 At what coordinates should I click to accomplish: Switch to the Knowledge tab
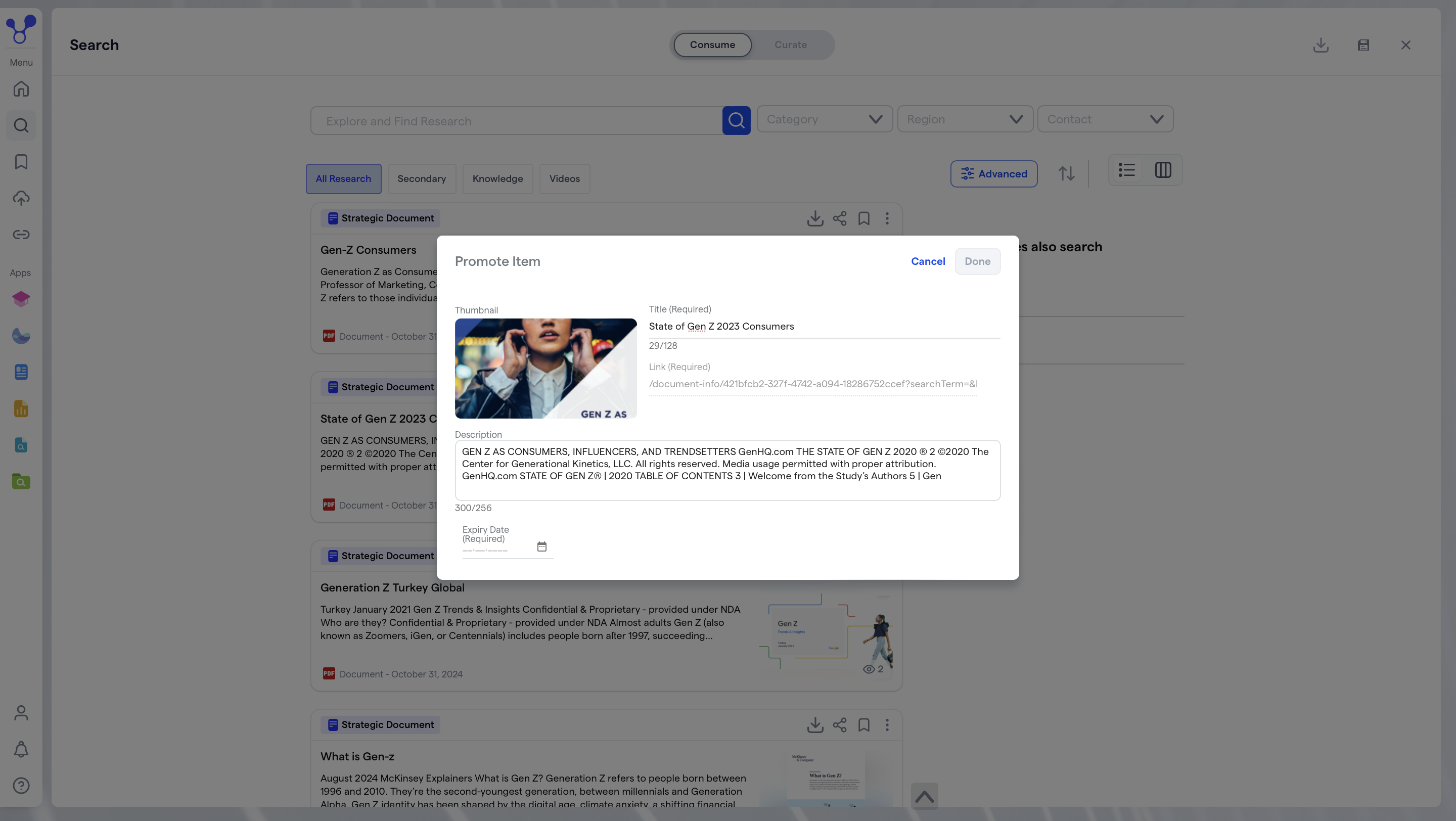497,179
